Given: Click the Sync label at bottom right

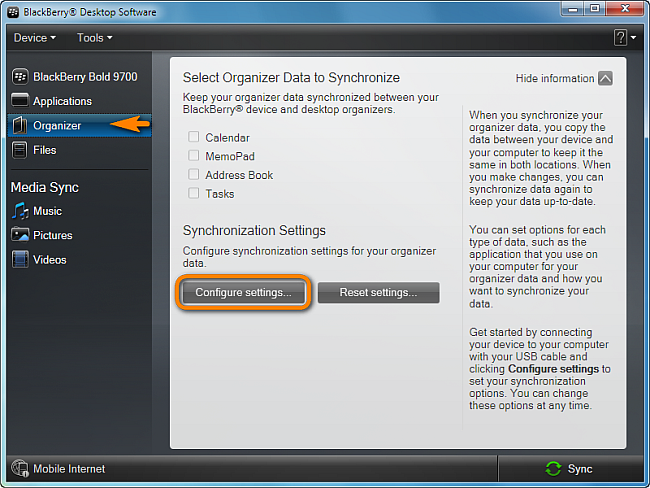Looking at the screenshot, I should point(580,469).
